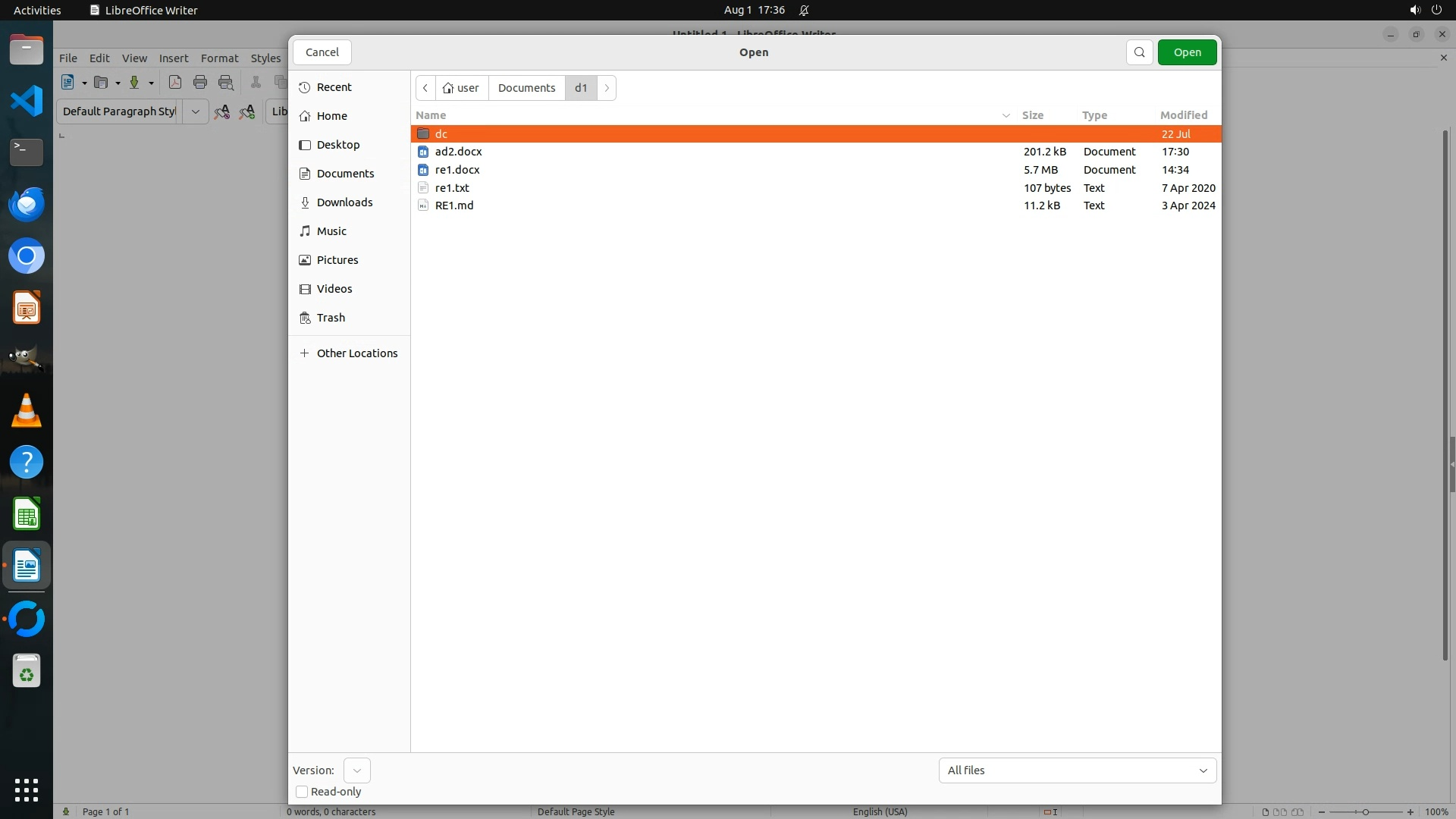Viewport: 1456px width, 819px height.
Task: Click the New document toolbar icon
Action: pyautogui.click(x=67, y=83)
